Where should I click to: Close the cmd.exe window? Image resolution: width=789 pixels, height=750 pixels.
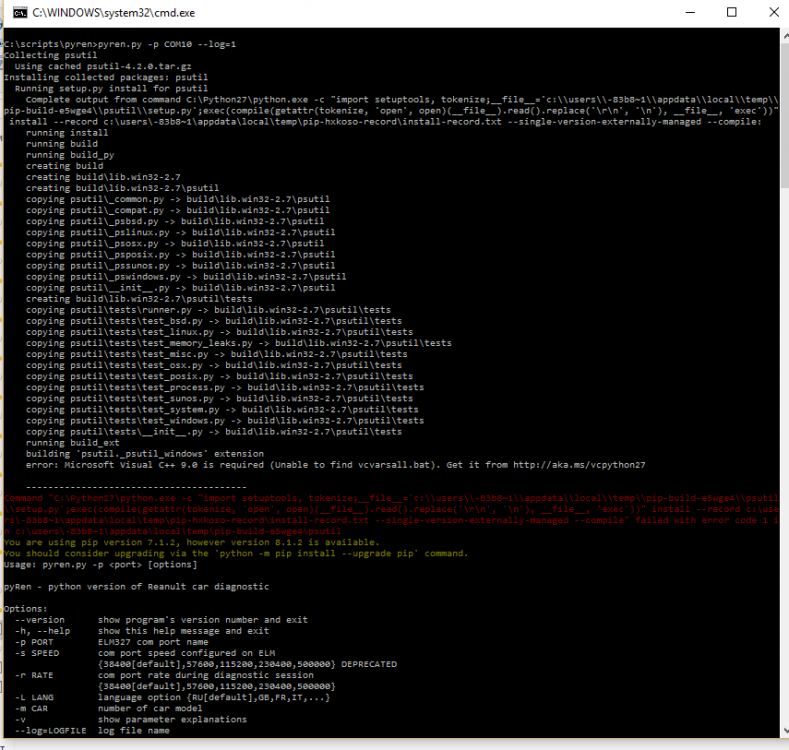(x=774, y=13)
